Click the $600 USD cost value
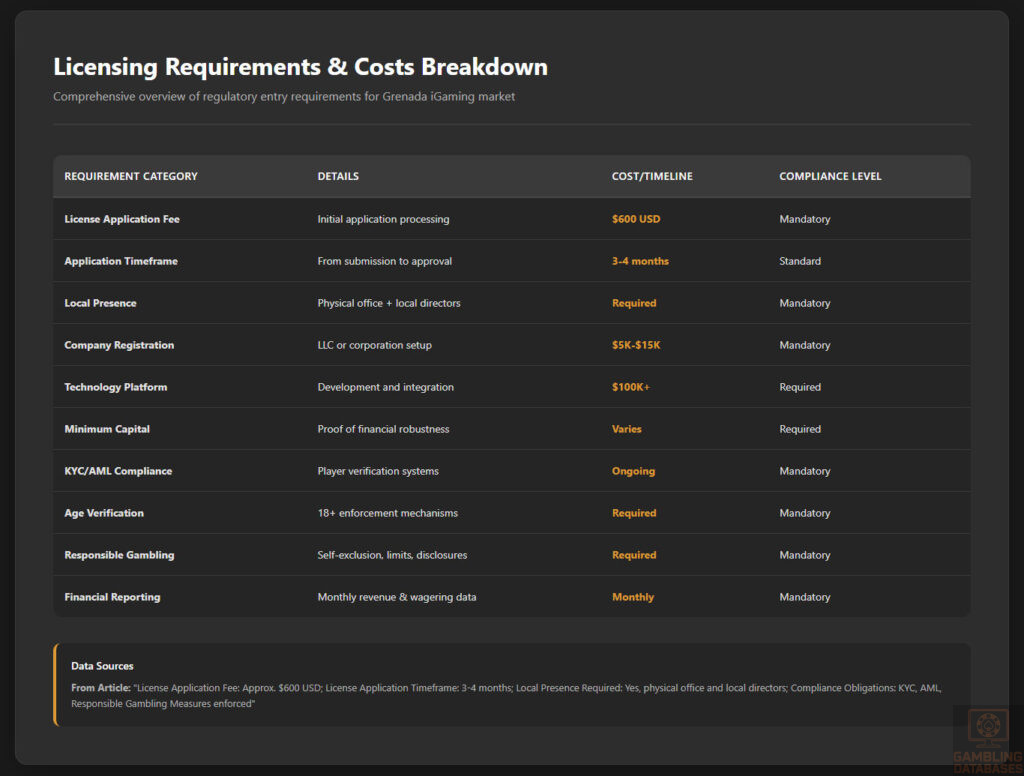Viewport: 1024px width, 776px height. [x=636, y=219]
